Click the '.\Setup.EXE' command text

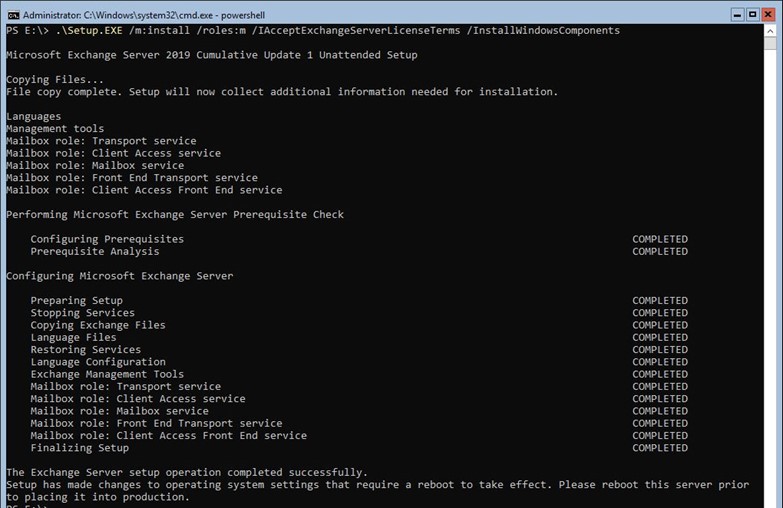pyautogui.click(x=89, y=30)
